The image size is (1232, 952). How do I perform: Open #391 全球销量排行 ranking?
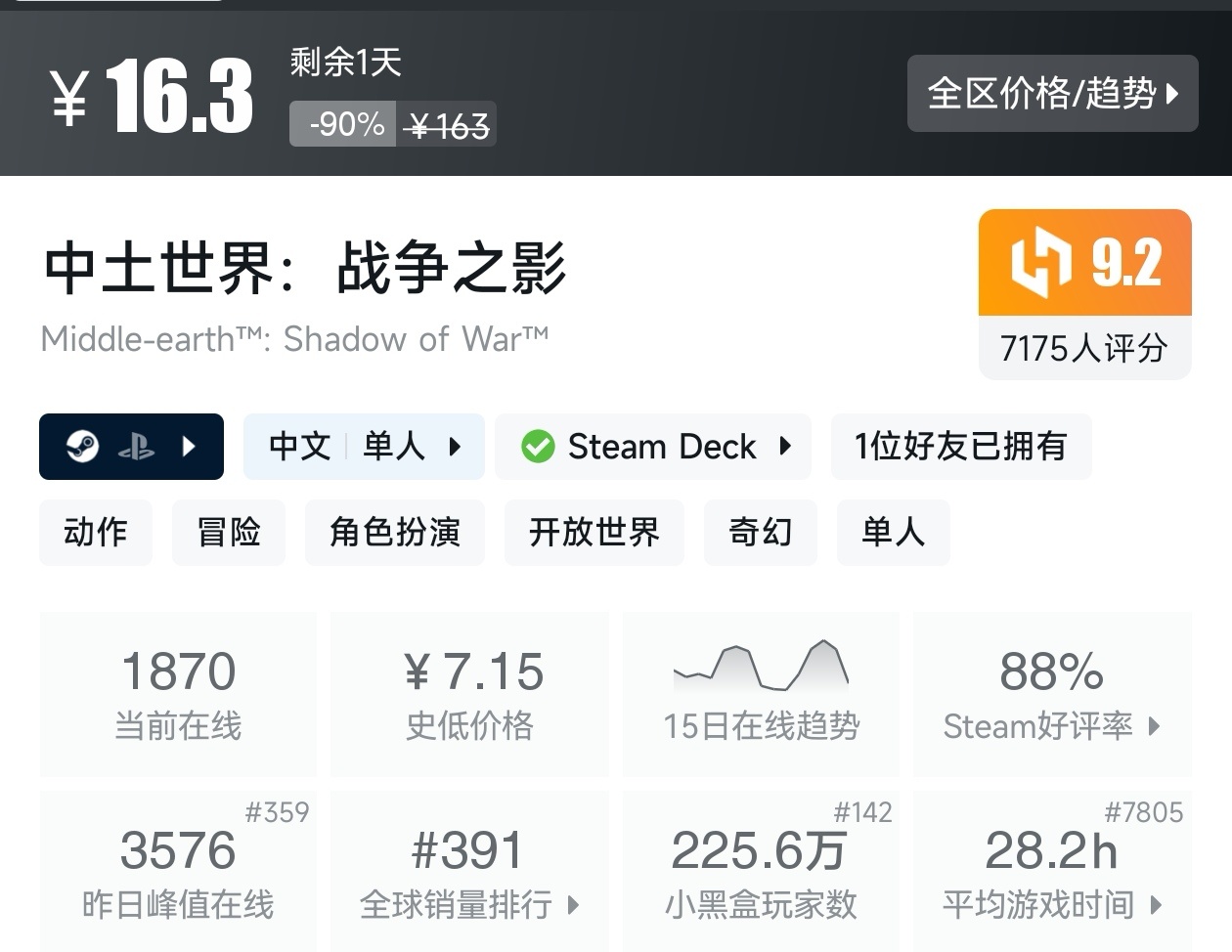(x=470, y=870)
